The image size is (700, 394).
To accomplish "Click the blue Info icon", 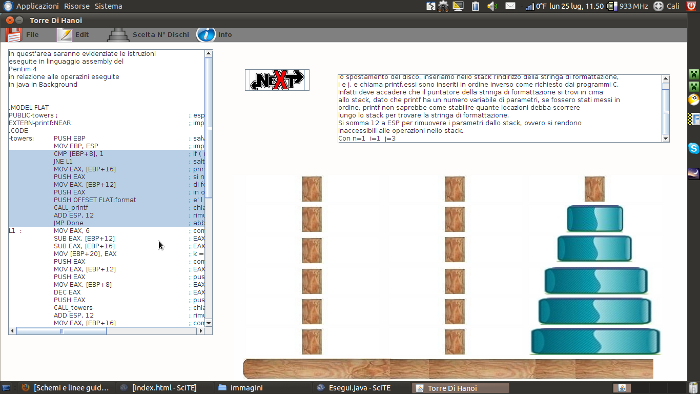I will [x=206, y=35].
